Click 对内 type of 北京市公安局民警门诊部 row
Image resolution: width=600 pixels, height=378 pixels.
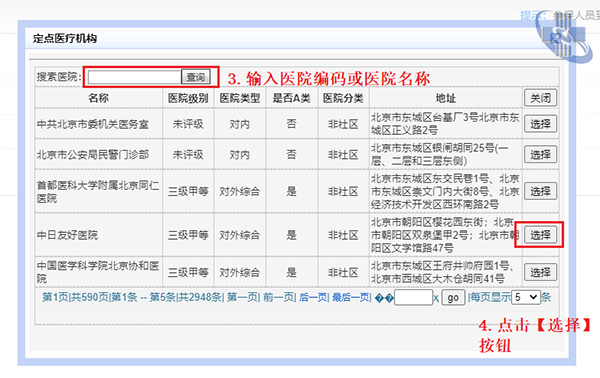point(240,155)
